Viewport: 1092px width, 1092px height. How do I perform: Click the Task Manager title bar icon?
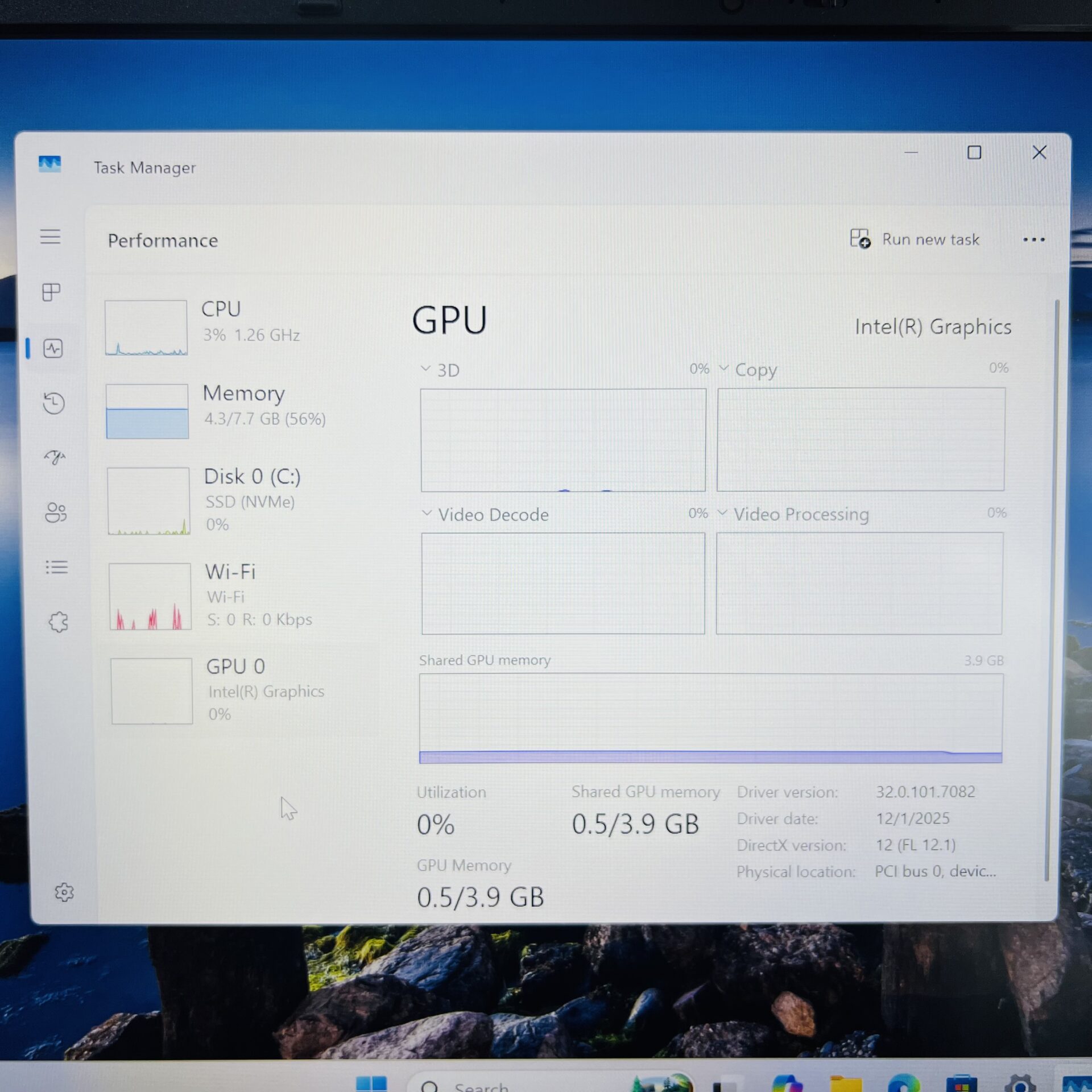coord(49,164)
